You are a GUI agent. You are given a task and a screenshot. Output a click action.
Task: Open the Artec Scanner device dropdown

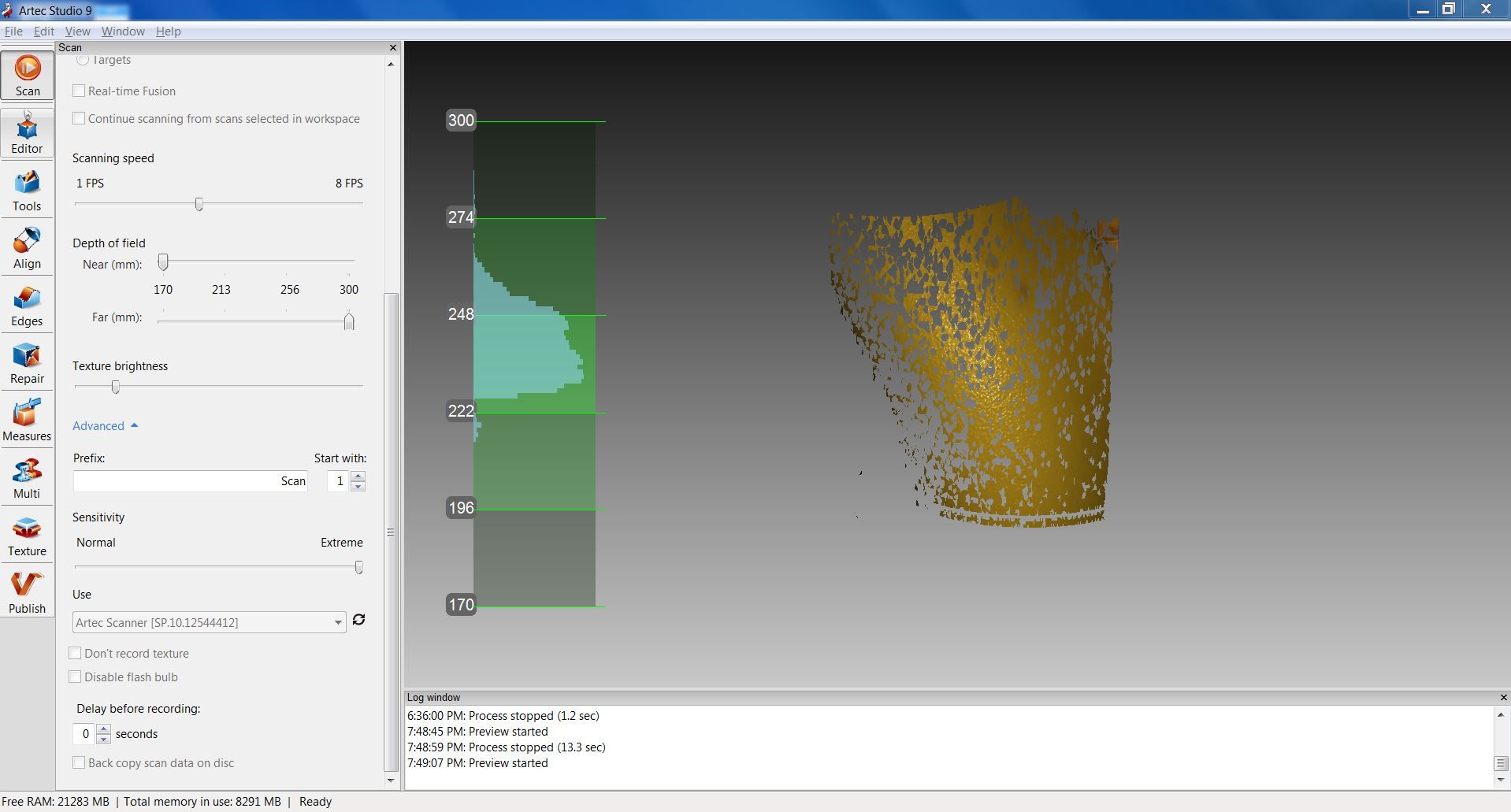tap(337, 622)
